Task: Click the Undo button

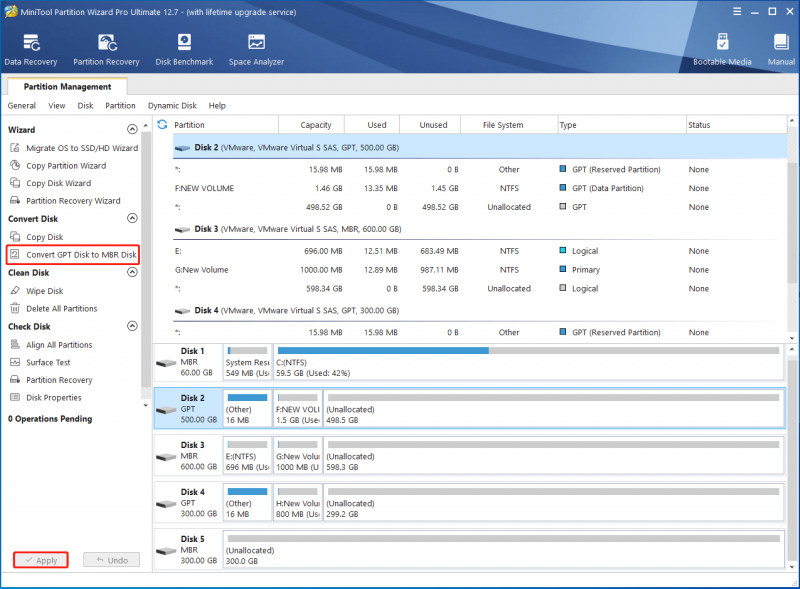Action: (112, 560)
